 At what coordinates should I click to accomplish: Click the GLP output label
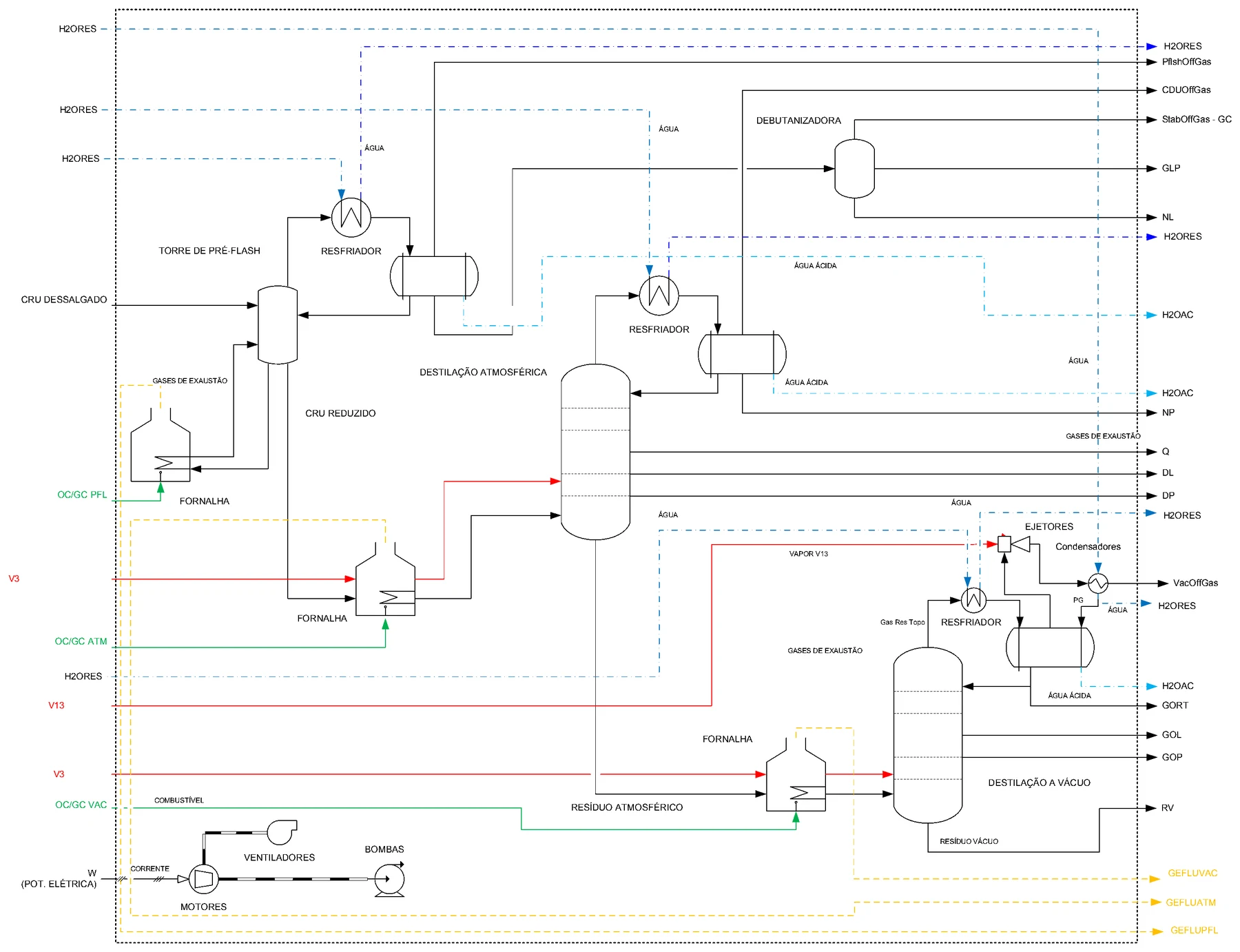coord(1171,168)
